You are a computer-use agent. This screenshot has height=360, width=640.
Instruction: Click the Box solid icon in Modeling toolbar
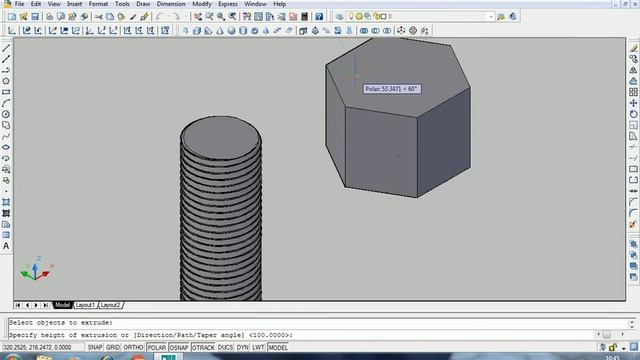(197, 31)
